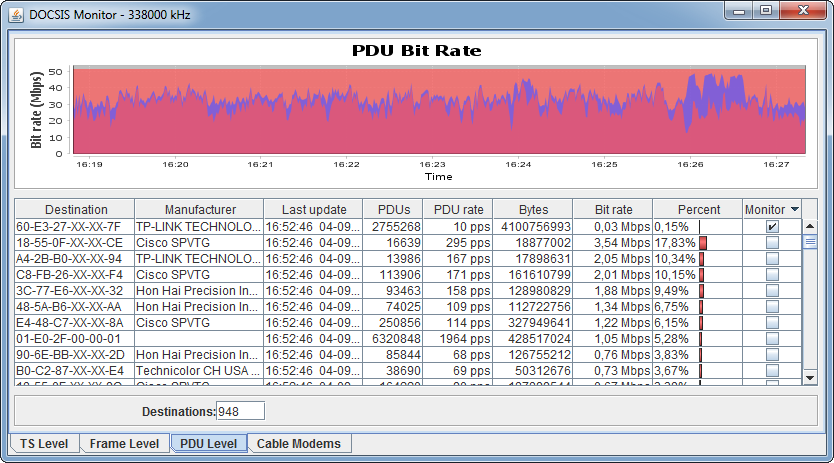Screen dimensions: 834x463
Task: Click the Percent column header
Action: click(x=698, y=209)
